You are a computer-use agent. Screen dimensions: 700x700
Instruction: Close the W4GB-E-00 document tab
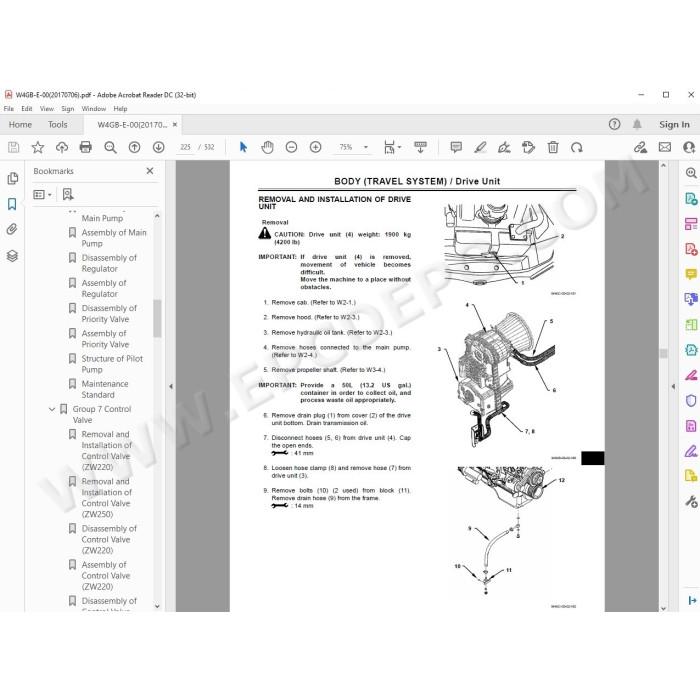pos(175,125)
